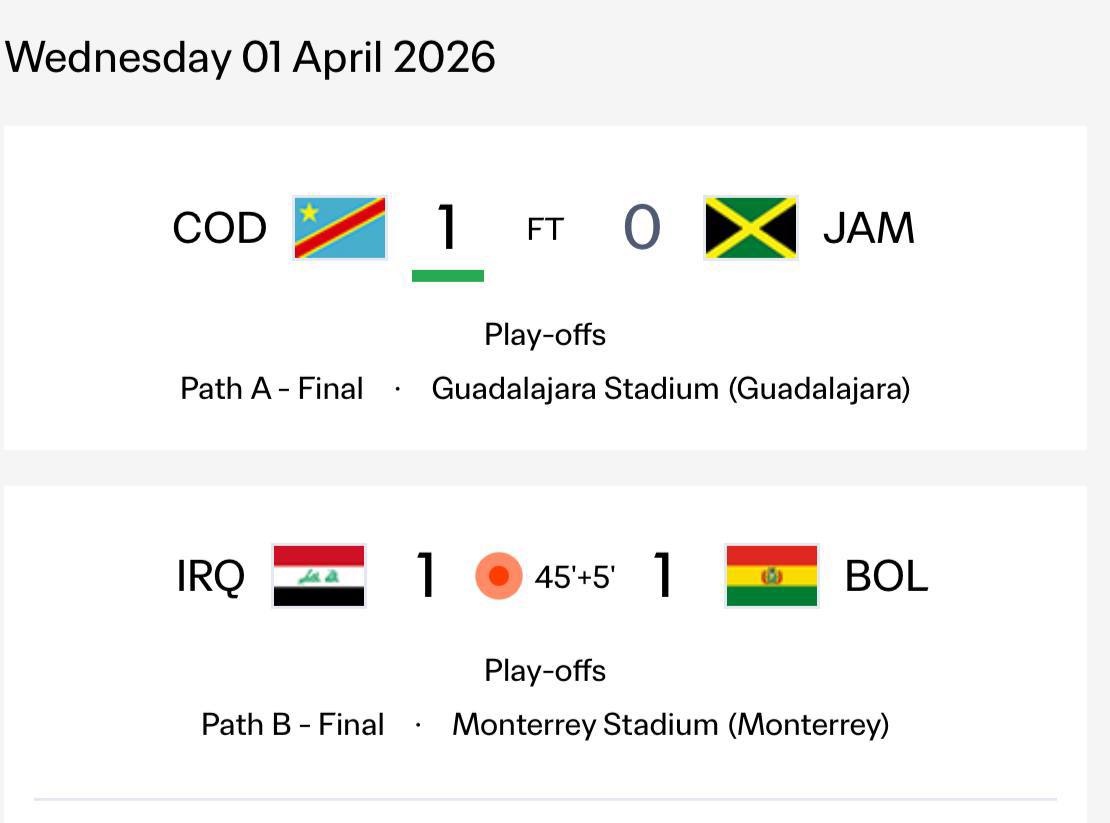Click the Path B - Final label
Viewport: 1110px width, 823px height.
click(x=292, y=724)
